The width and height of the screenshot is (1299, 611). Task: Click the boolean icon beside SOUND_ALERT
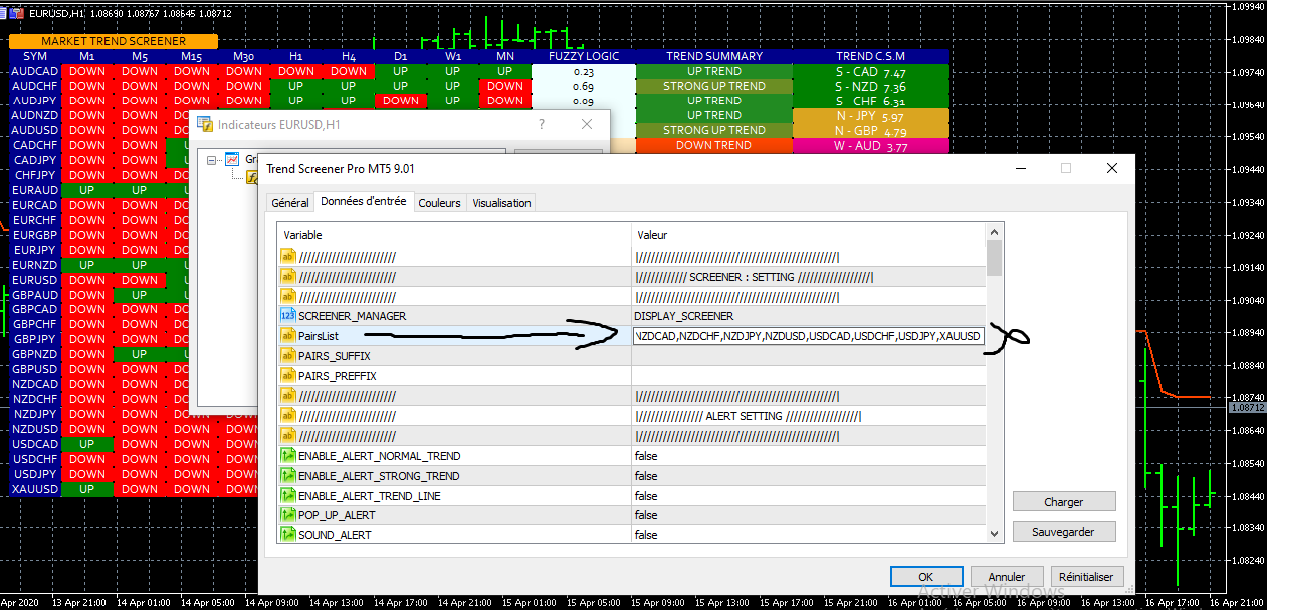(287, 535)
